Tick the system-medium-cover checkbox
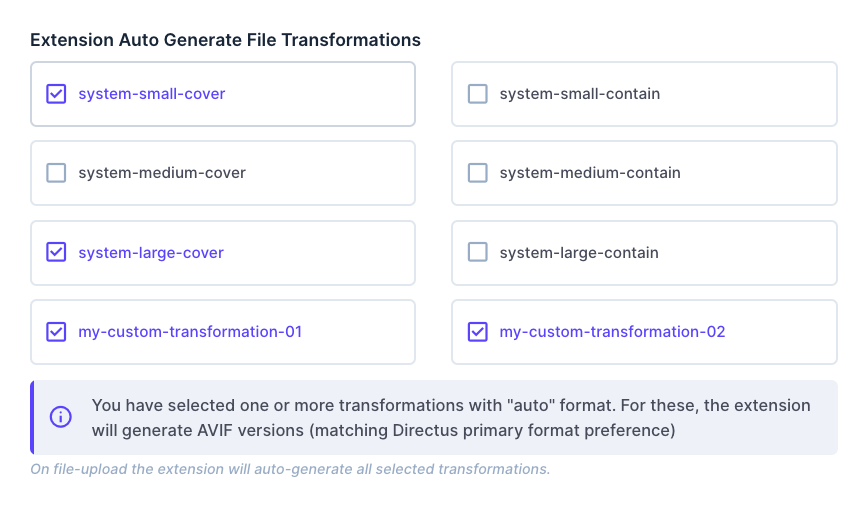 [57, 173]
